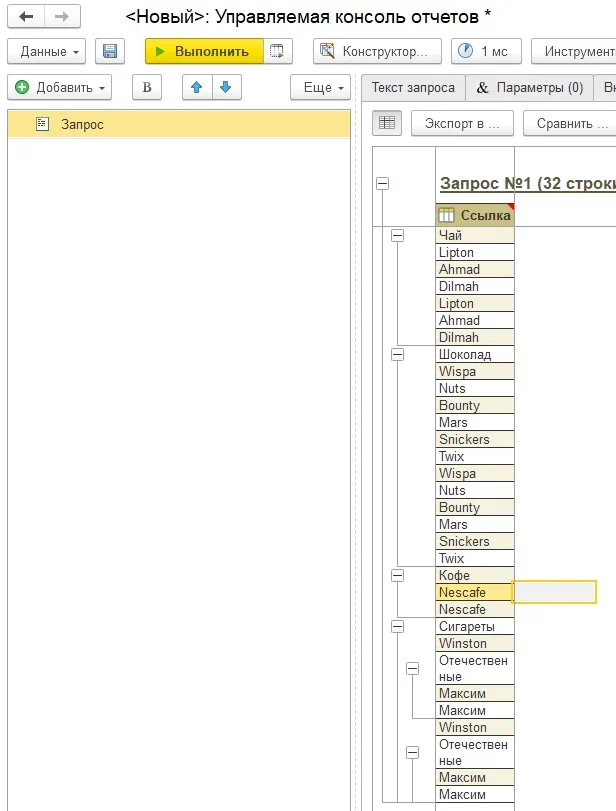The width and height of the screenshot is (616, 811).
Task: Click the green plus icon on Добавить
Action: [x=22, y=87]
